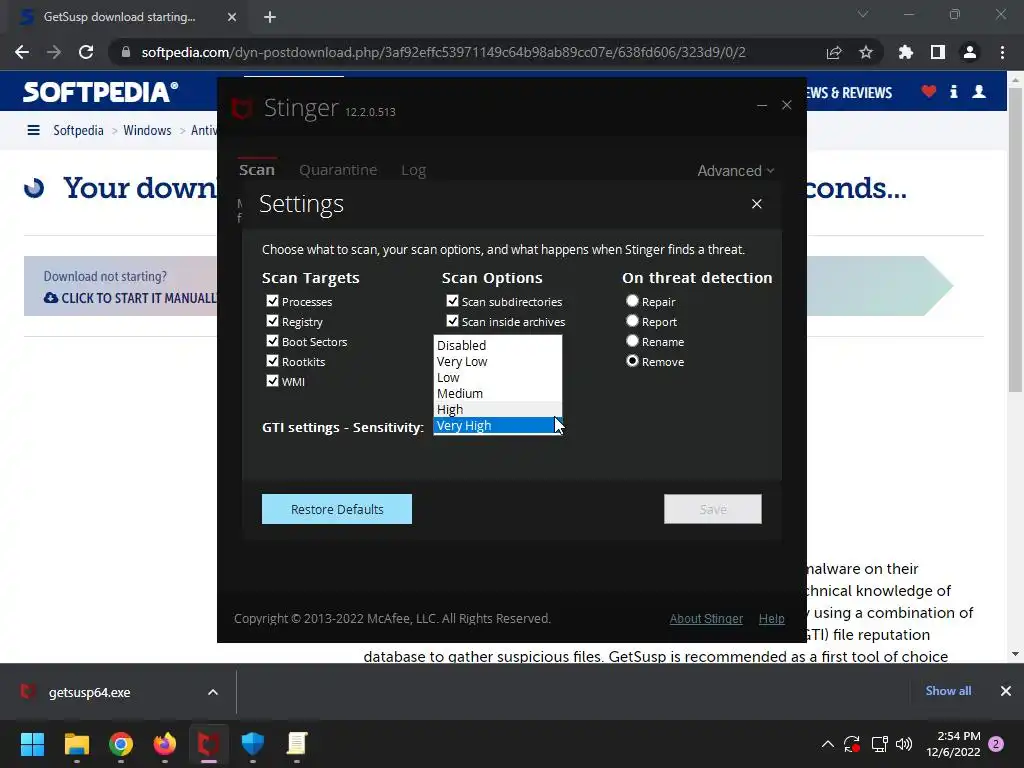Show hidden system tray icons
This screenshot has height=768, width=1024.
[x=827, y=744]
